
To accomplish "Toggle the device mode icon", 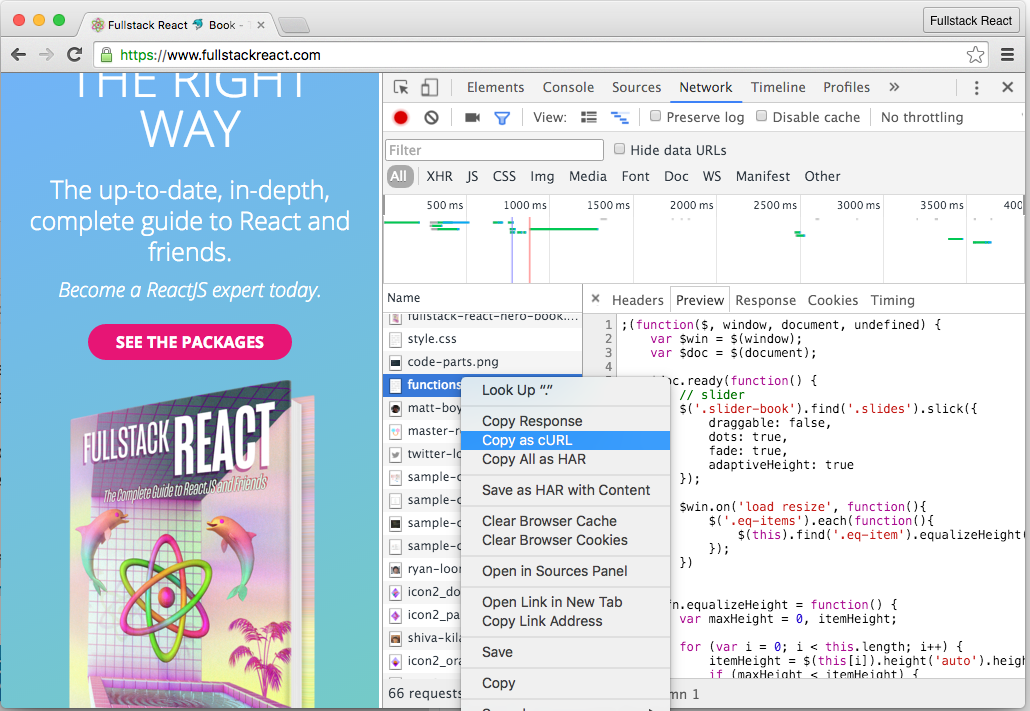I will [429, 87].
